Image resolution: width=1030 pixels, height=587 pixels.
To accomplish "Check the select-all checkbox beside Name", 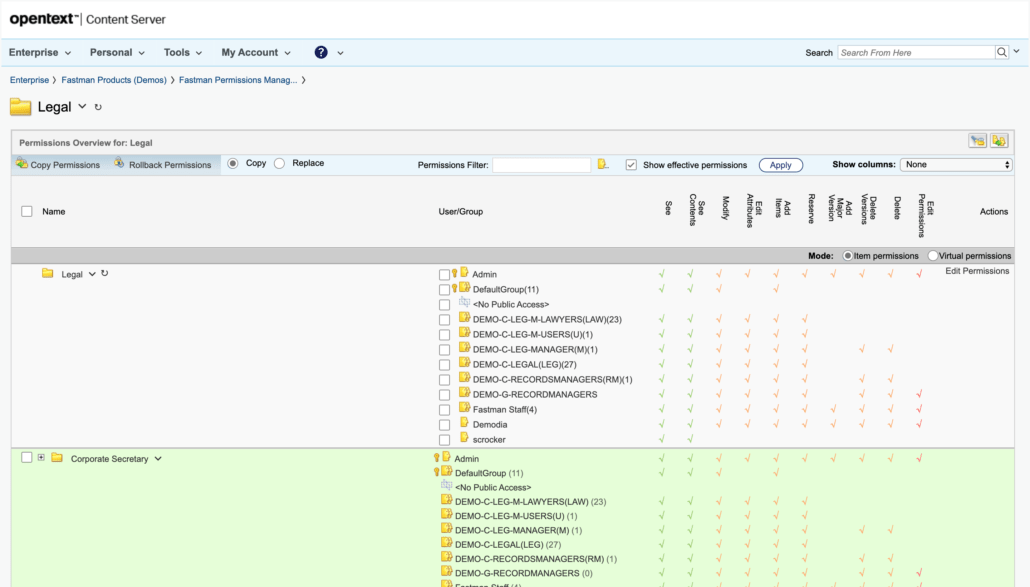I will 26,211.
